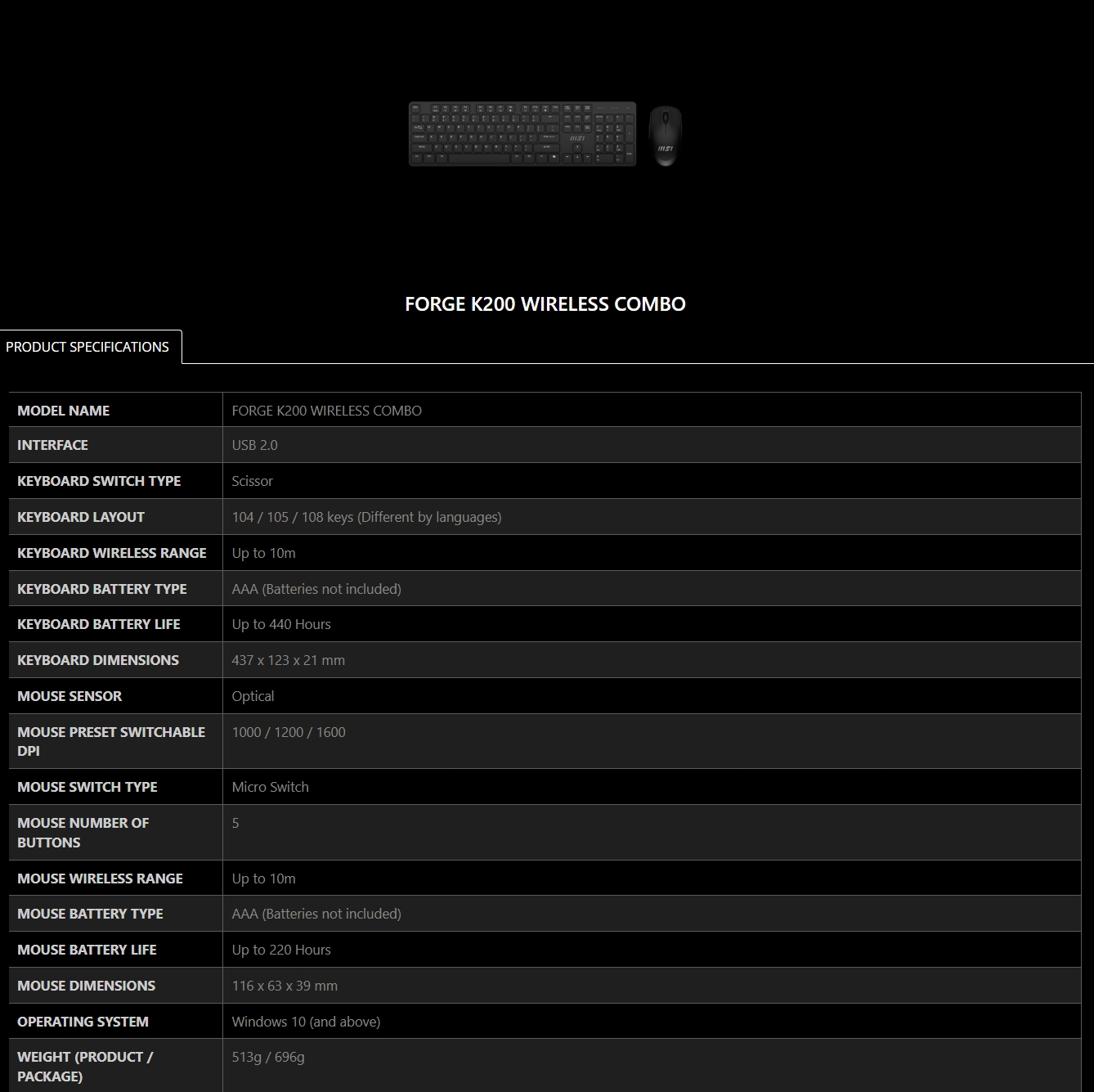
Task: Select the 'Scissor' switch type value
Action: click(253, 481)
